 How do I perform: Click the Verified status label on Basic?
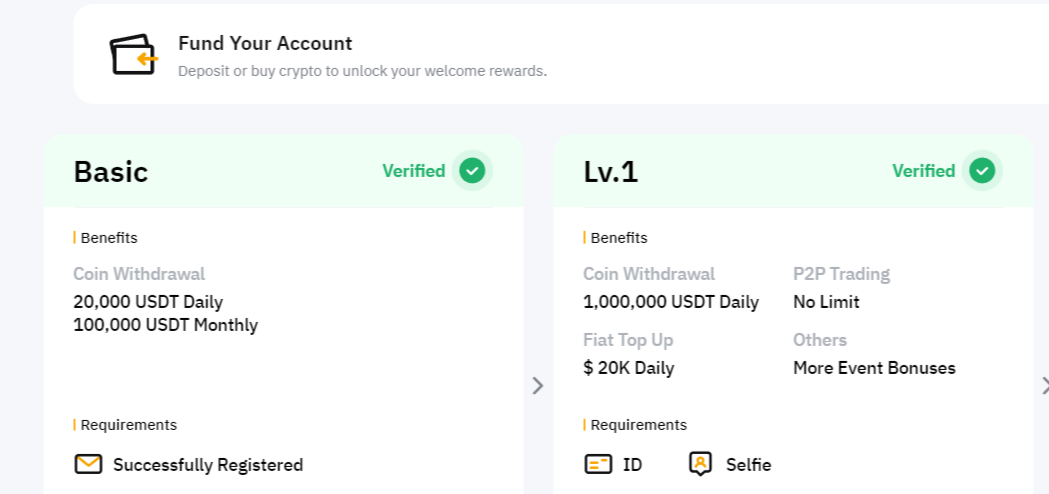click(x=414, y=171)
